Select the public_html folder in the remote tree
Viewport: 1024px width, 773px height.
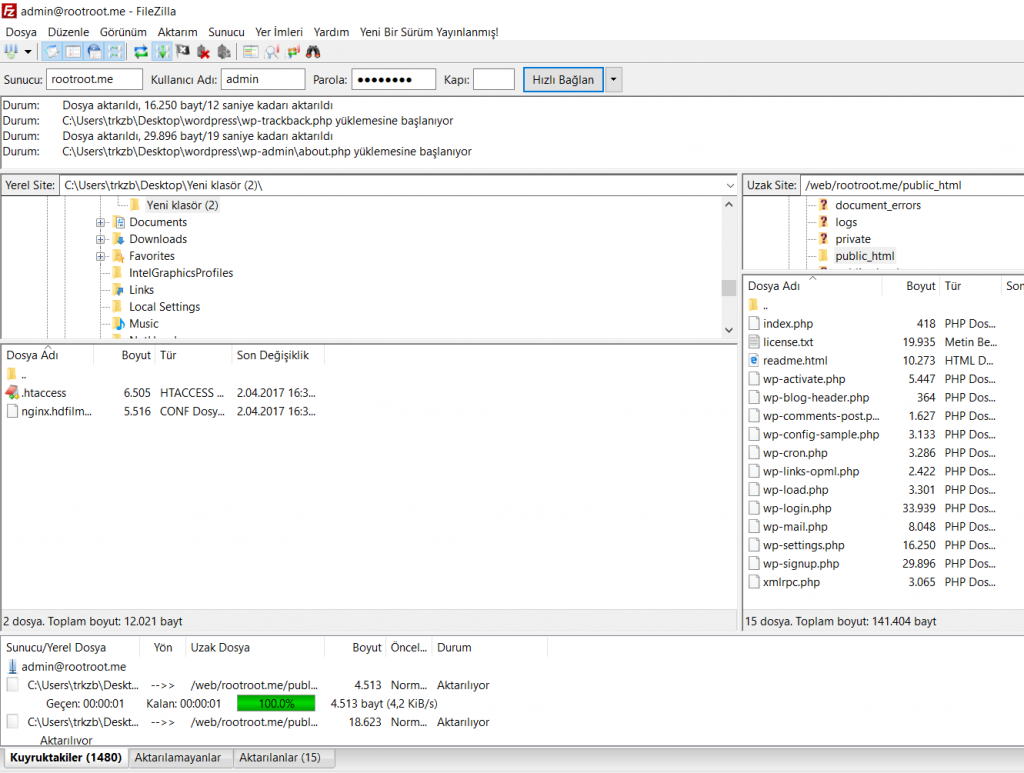pos(865,256)
